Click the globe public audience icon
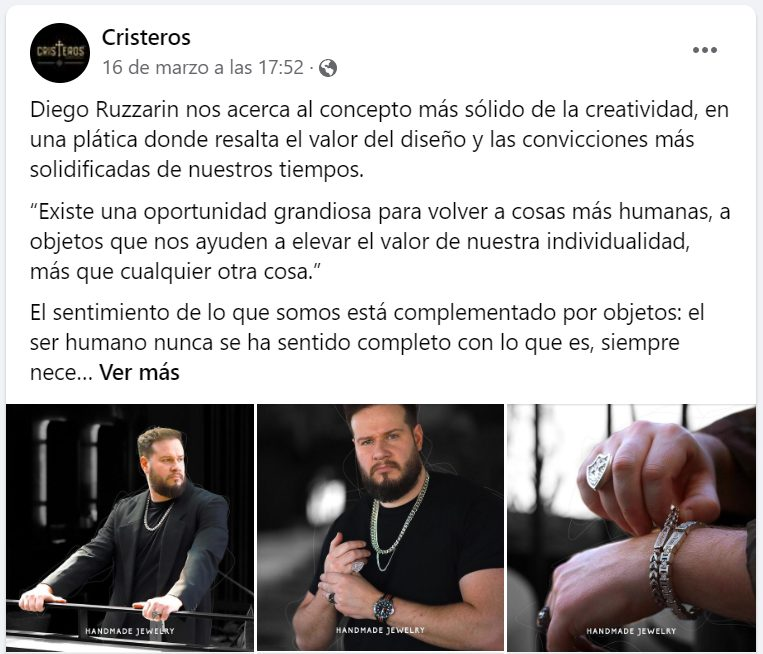 pos(328,68)
